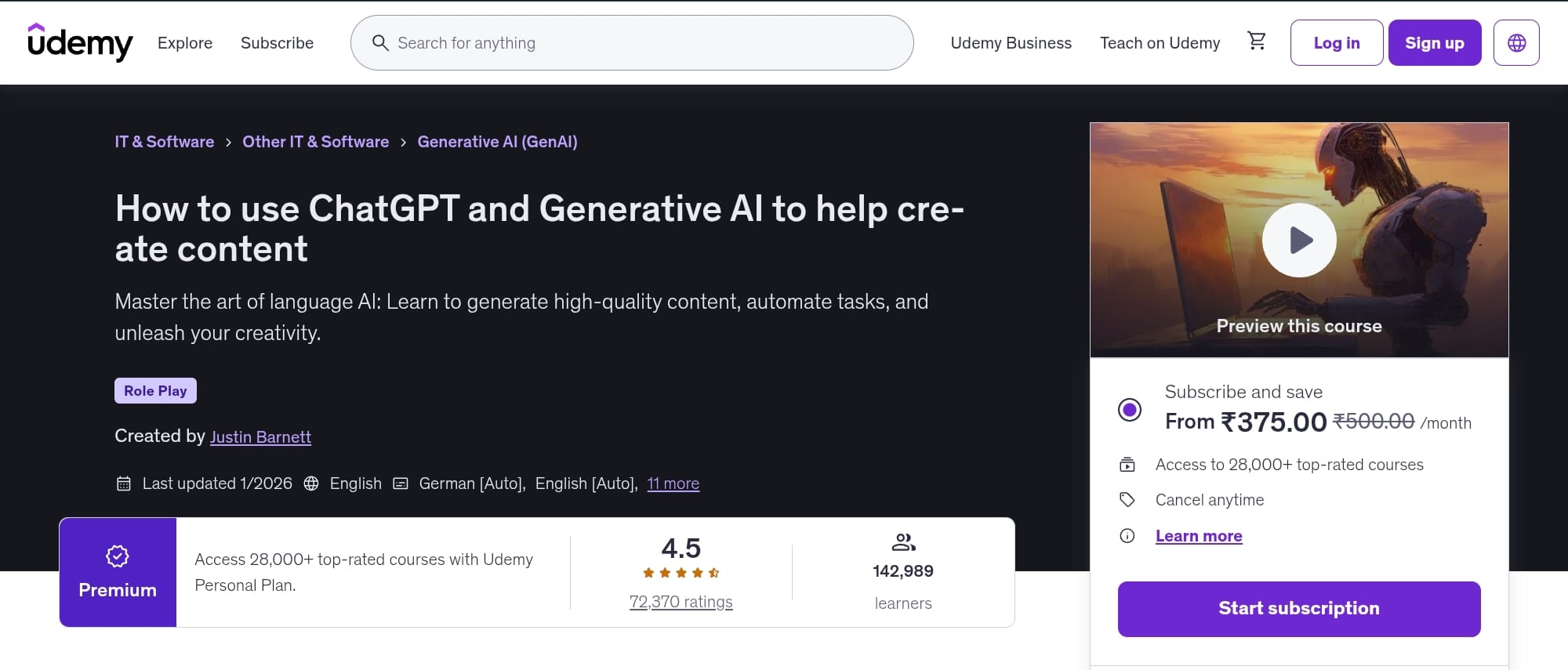Click the calendar icon beside Last updated
The width and height of the screenshot is (1568, 670).
pos(124,483)
